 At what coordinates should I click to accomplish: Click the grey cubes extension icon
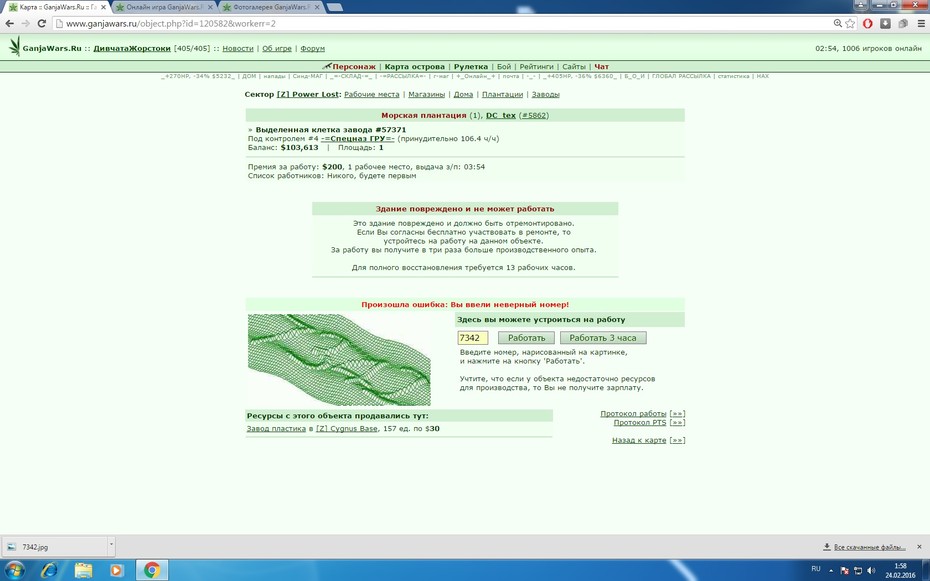903,24
